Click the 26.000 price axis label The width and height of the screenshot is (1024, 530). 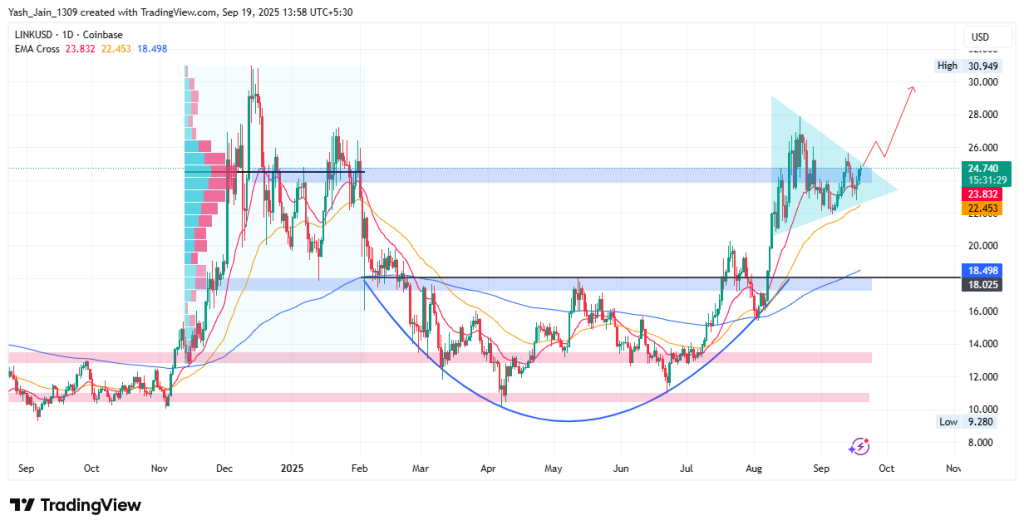coord(982,148)
